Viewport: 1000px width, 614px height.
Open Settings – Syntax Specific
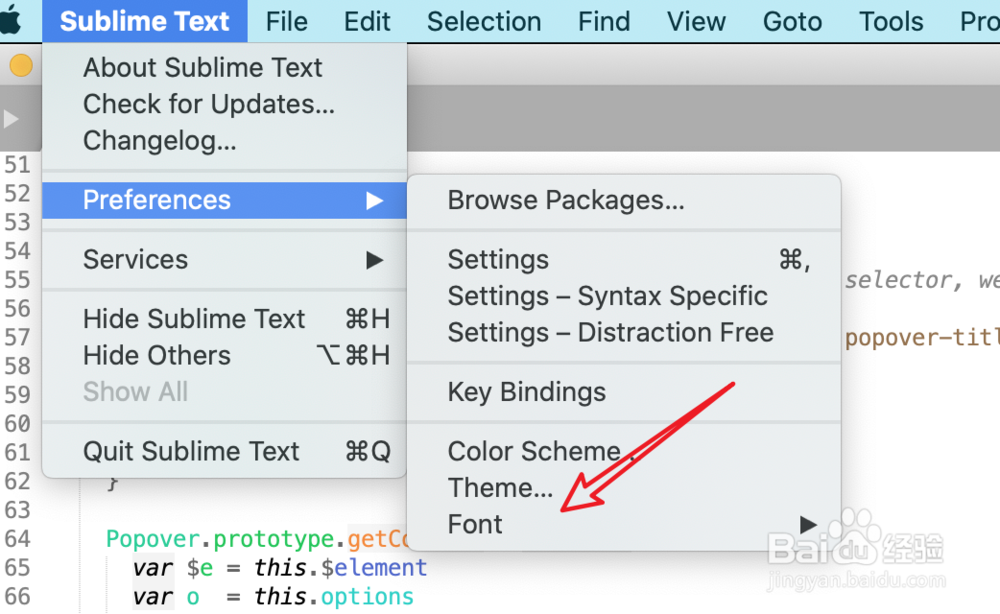click(x=606, y=296)
